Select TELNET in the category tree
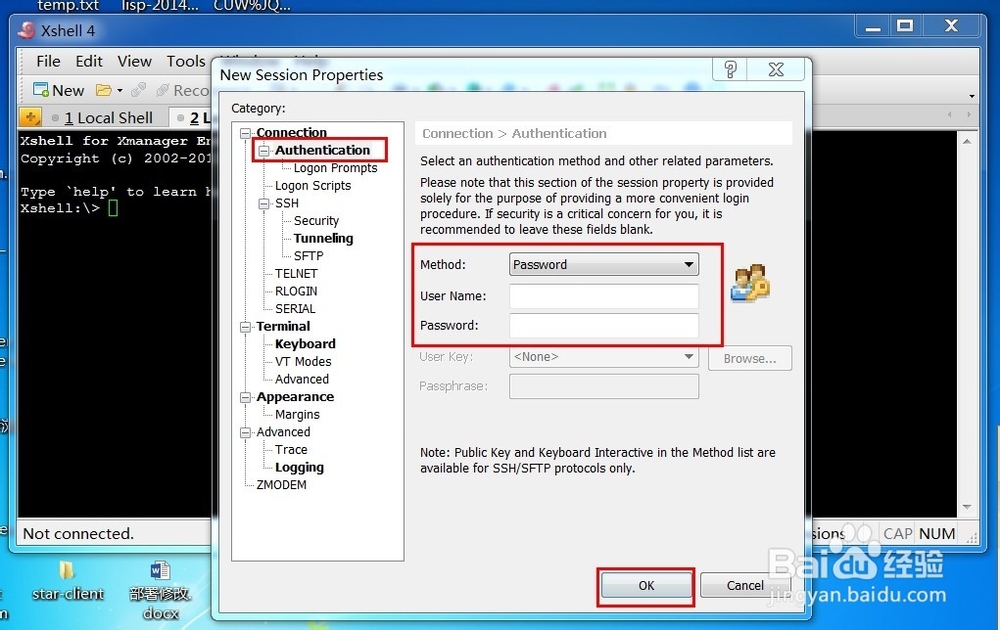The image size is (1000, 630). pos(296,274)
